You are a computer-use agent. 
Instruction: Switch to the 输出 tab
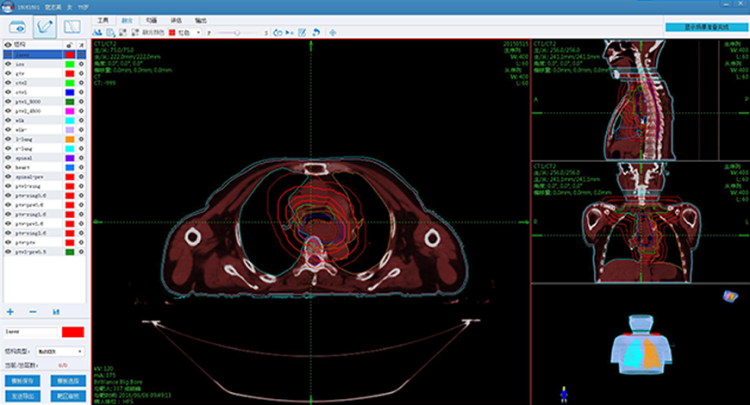(202, 19)
